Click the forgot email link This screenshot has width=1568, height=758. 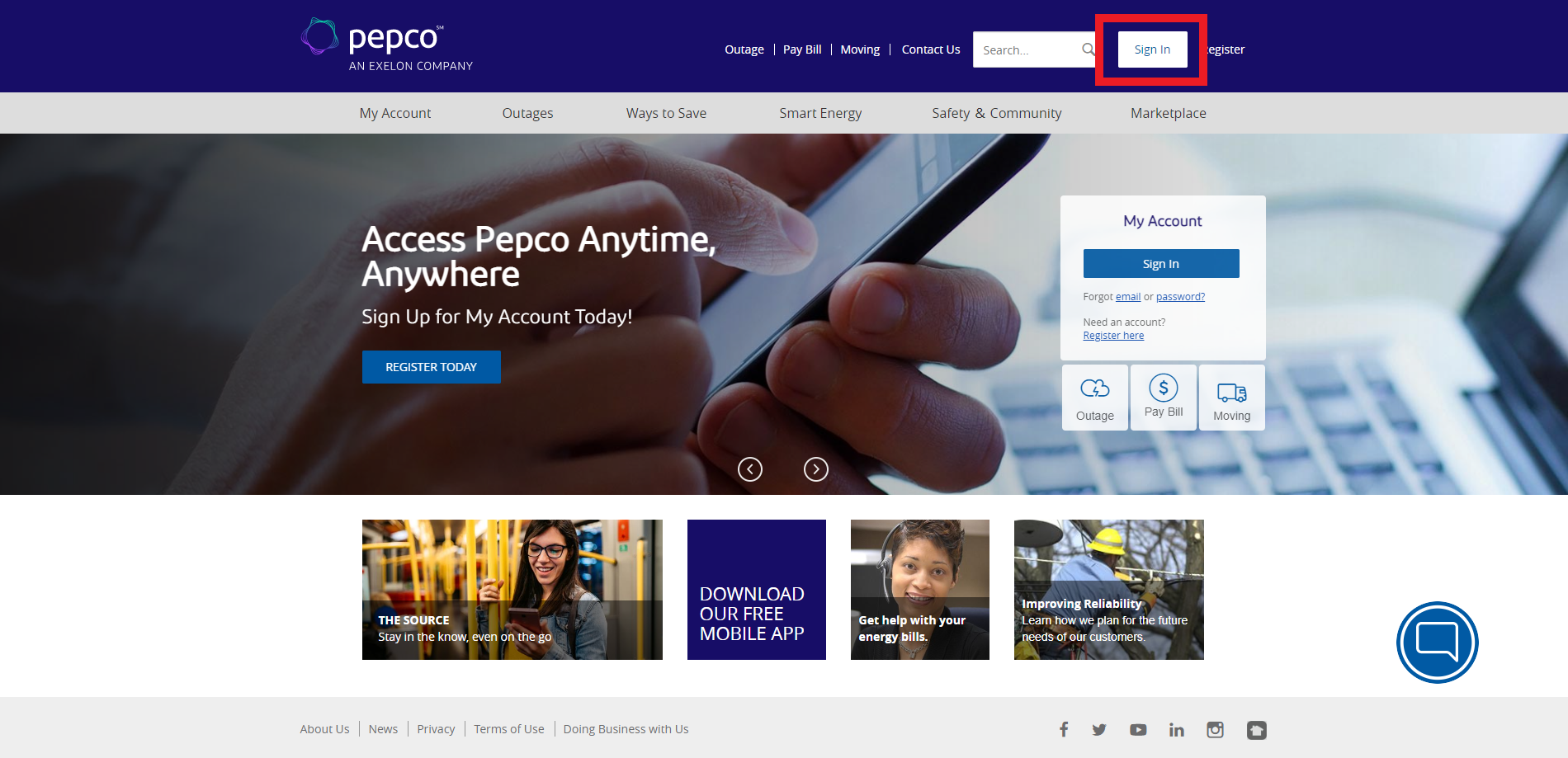tap(1128, 297)
